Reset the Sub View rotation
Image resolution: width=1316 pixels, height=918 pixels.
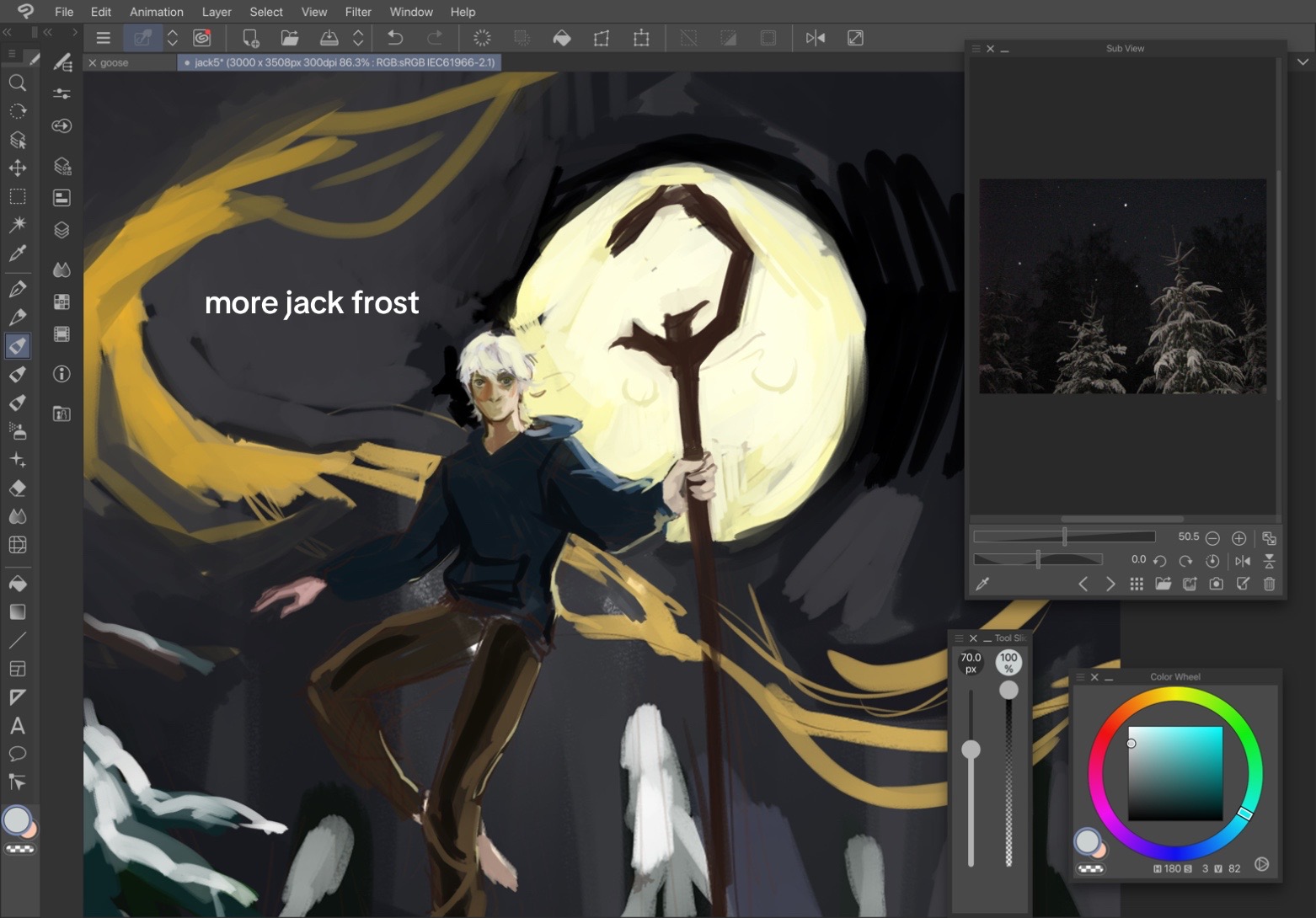[x=1212, y=561]
